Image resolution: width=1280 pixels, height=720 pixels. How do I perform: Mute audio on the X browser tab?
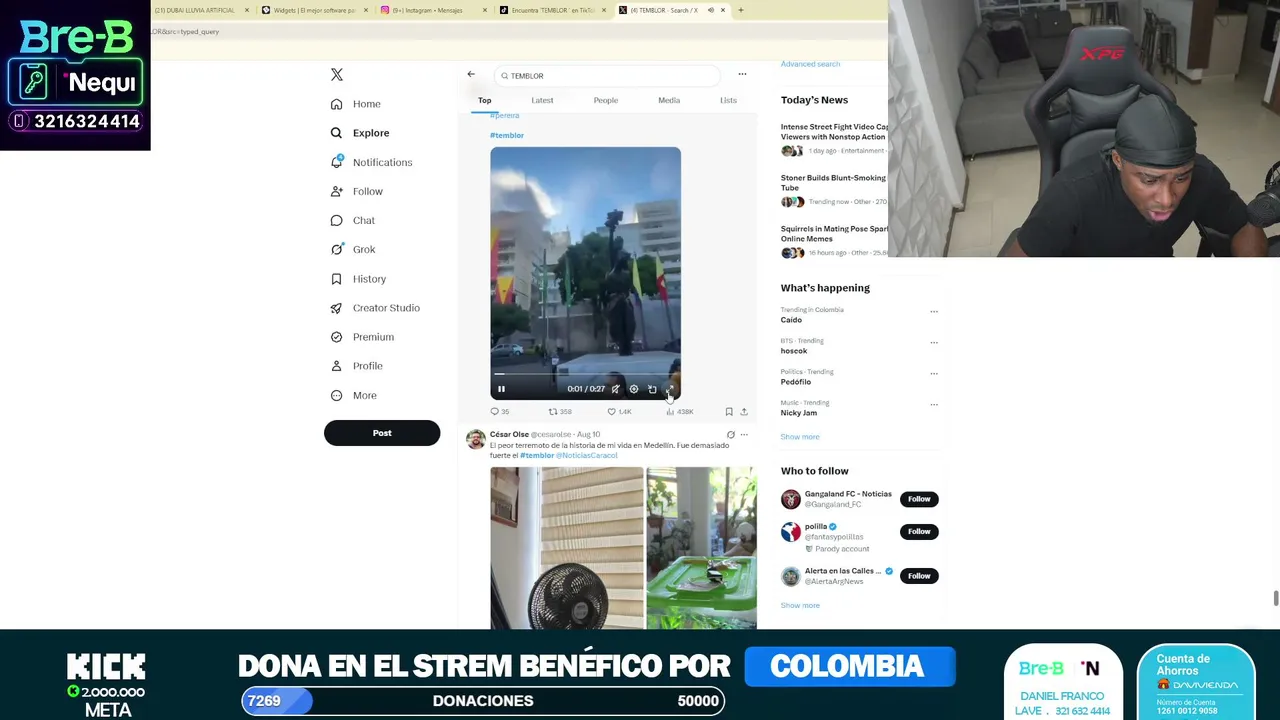[710, 10]
